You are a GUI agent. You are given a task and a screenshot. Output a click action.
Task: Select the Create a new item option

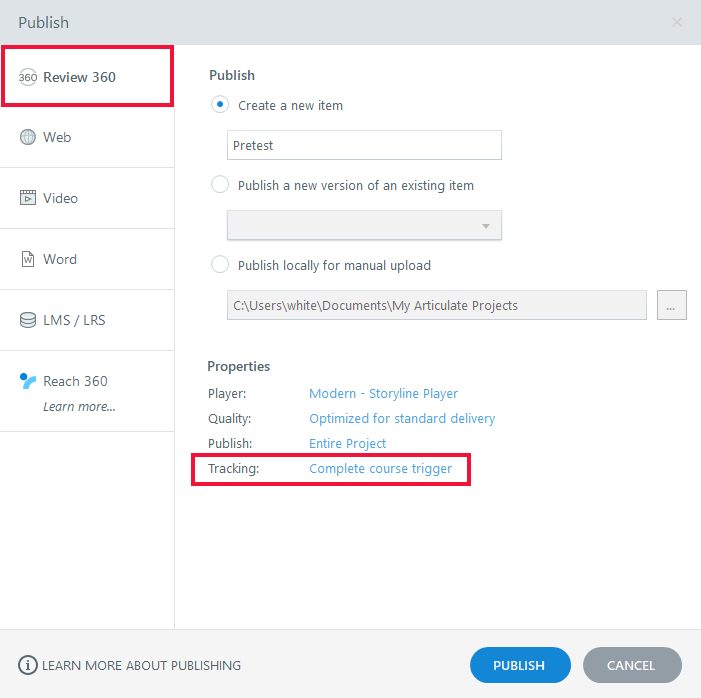pos(220,105)
